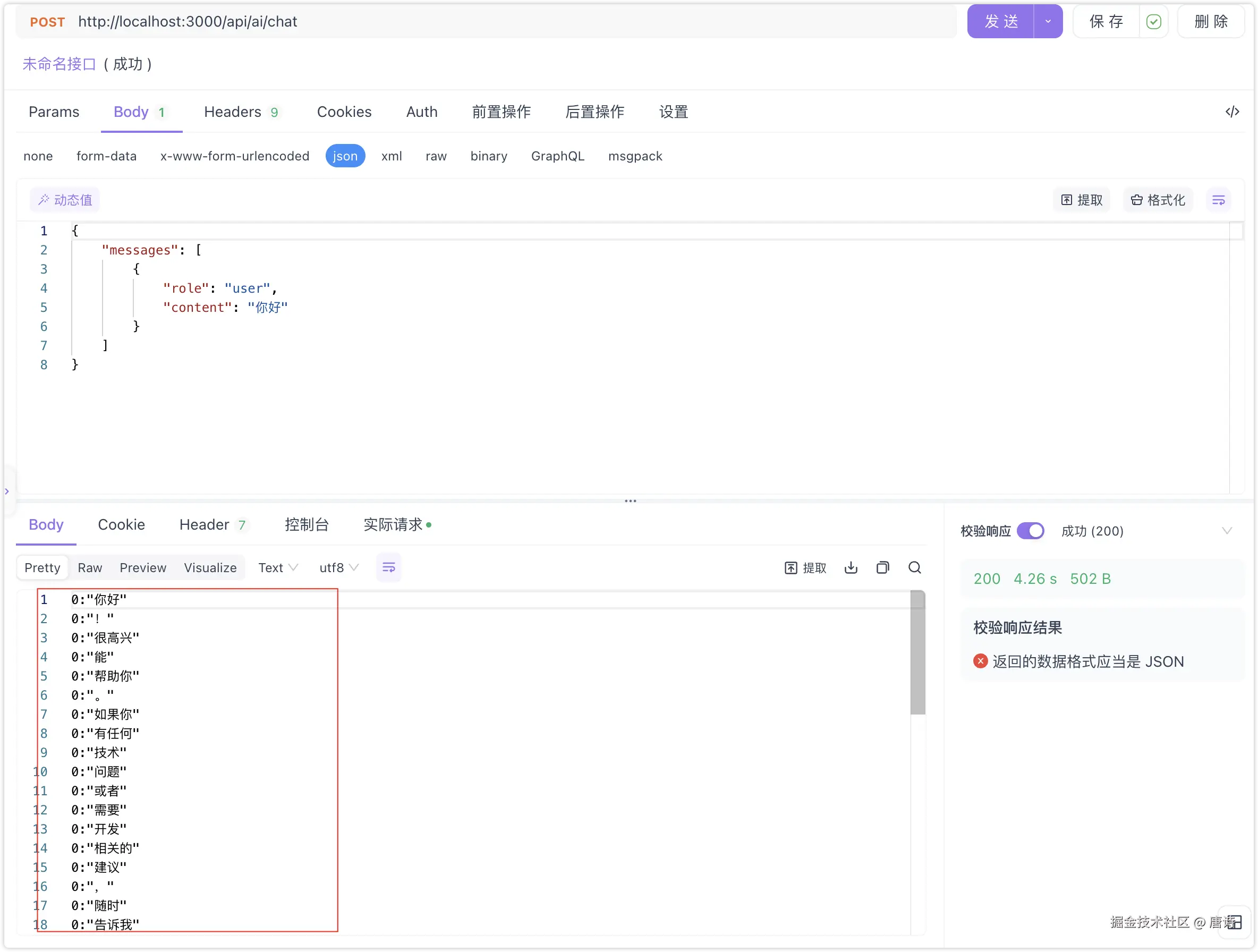Click the dynamic value wand button
This screenshot has width=1258, height=952.
[65, 200]
